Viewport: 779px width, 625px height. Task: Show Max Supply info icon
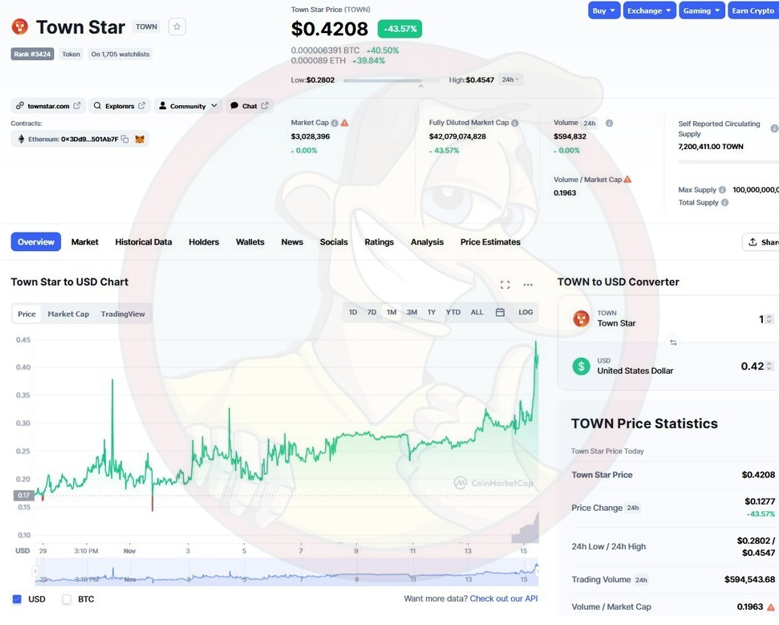pyautogui.click(x=722, y=190)
